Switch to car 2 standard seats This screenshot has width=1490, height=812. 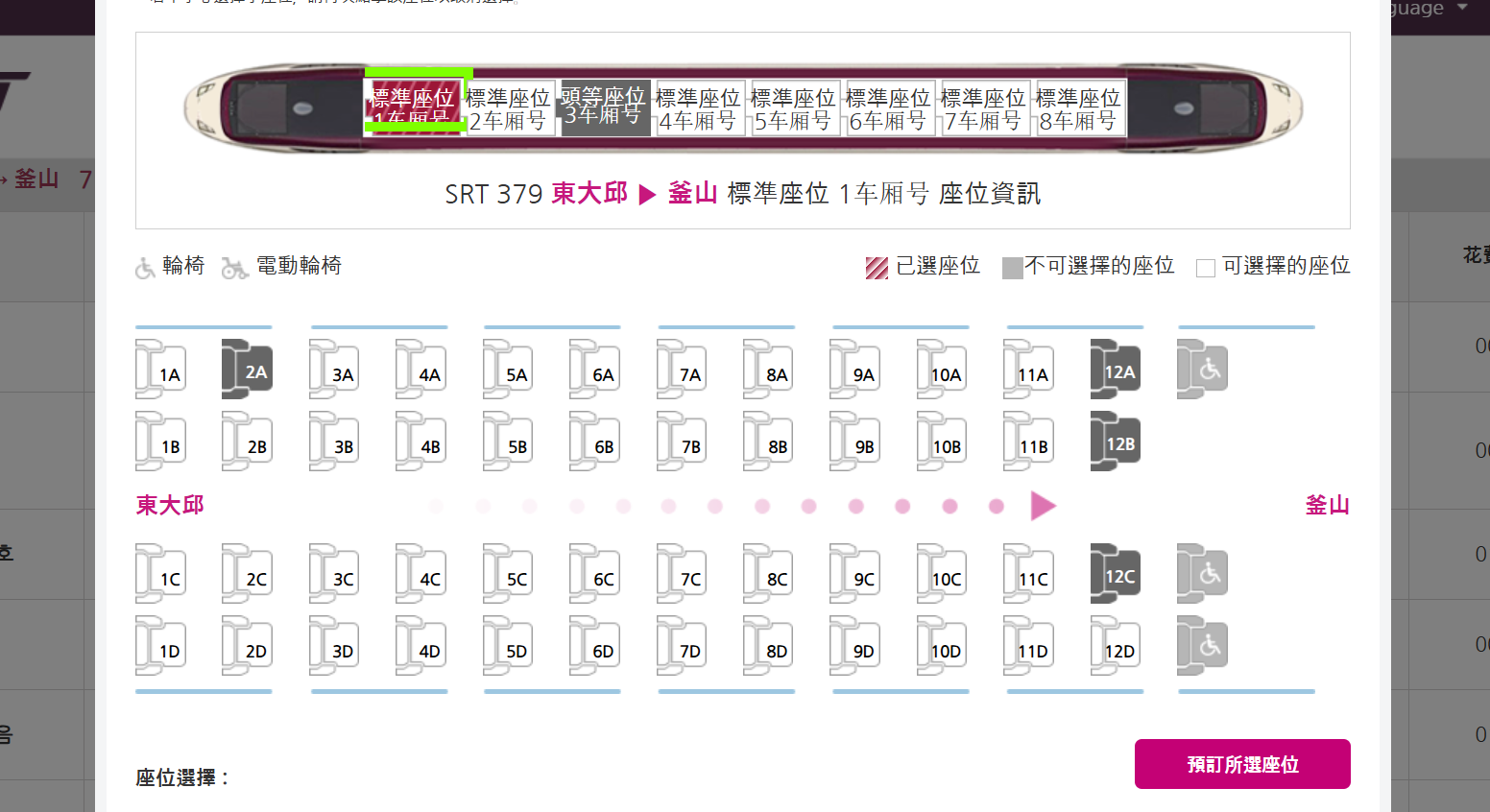(508, 108)
